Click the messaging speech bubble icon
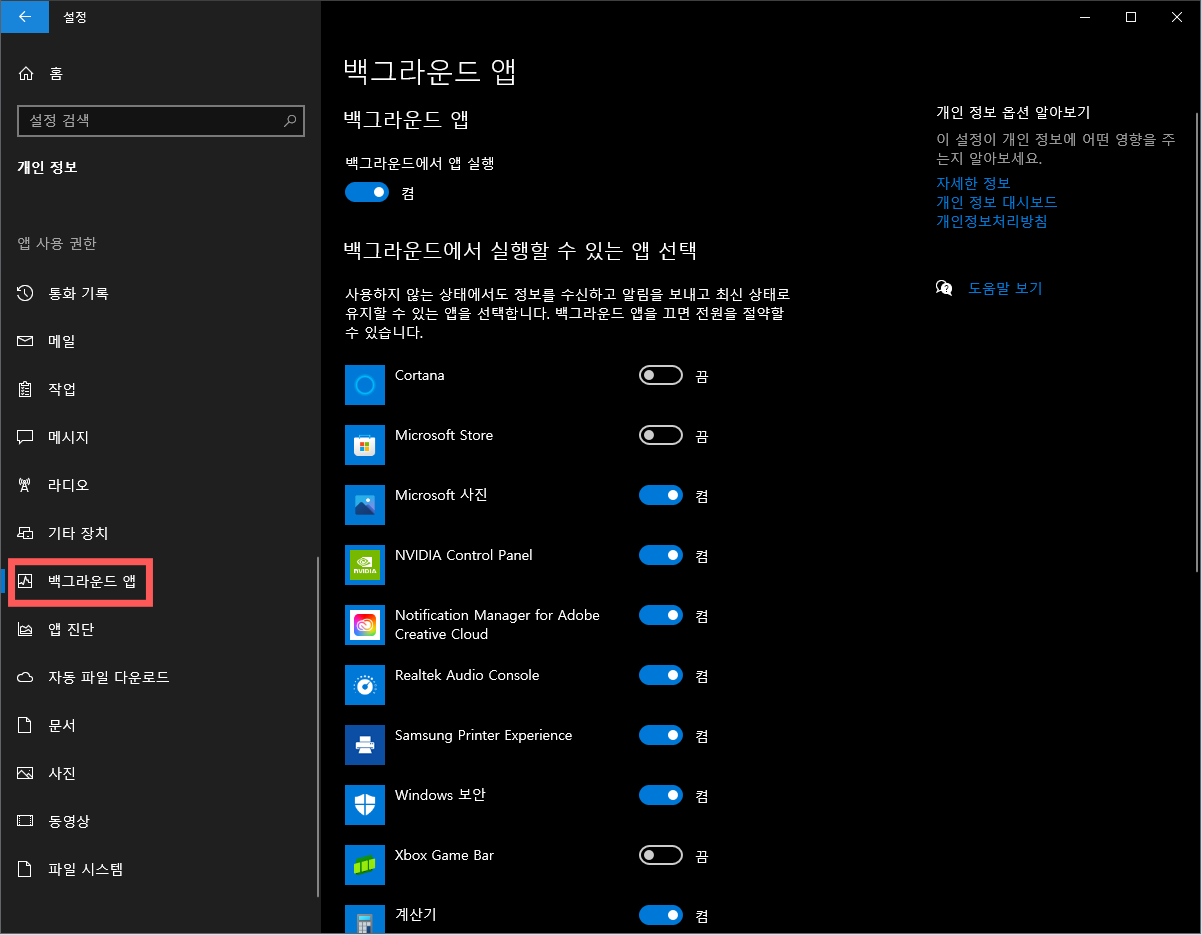Screen dimensions: 1202x935 (x=26, y=437)
